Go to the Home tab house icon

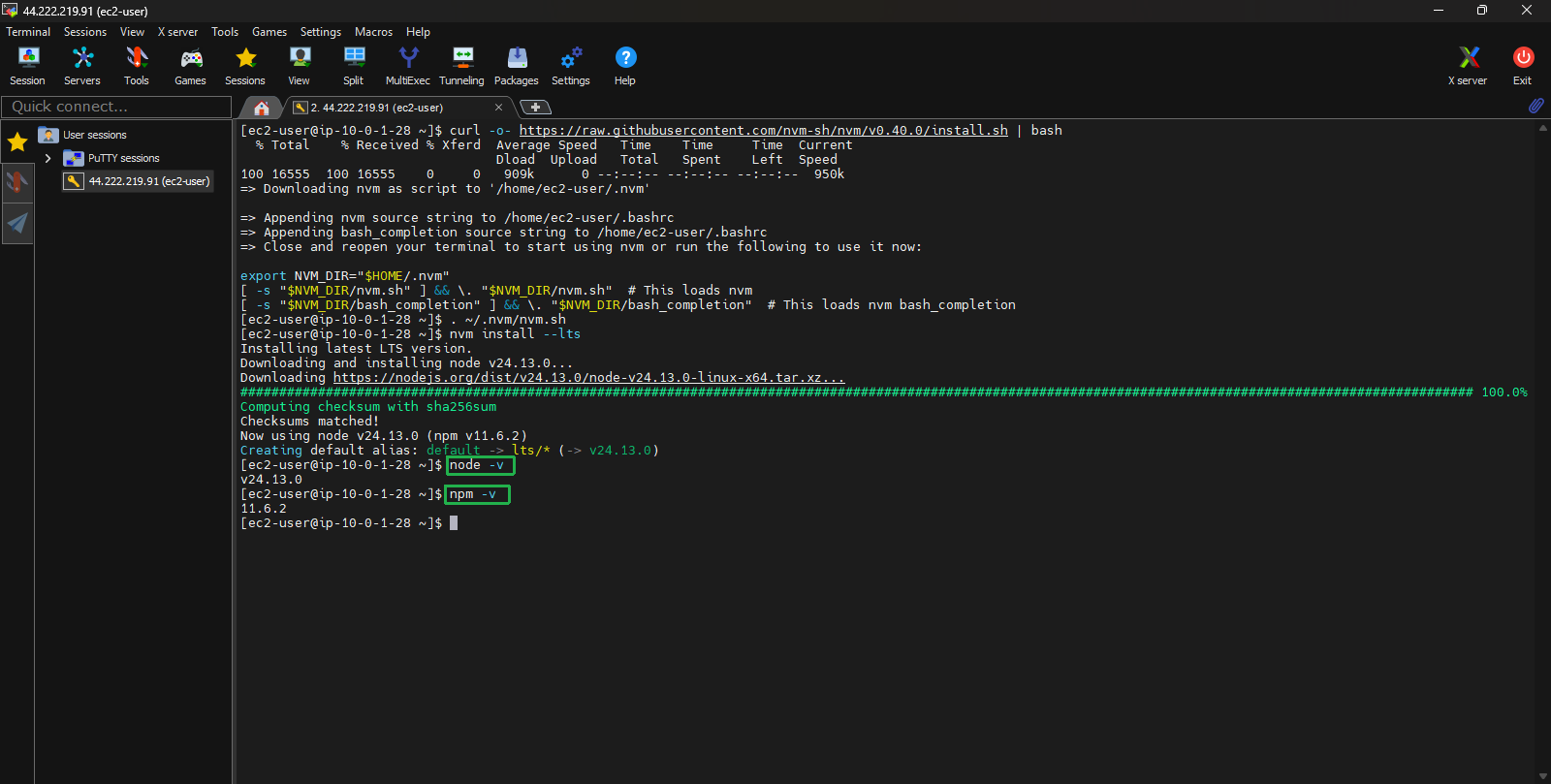262,108
